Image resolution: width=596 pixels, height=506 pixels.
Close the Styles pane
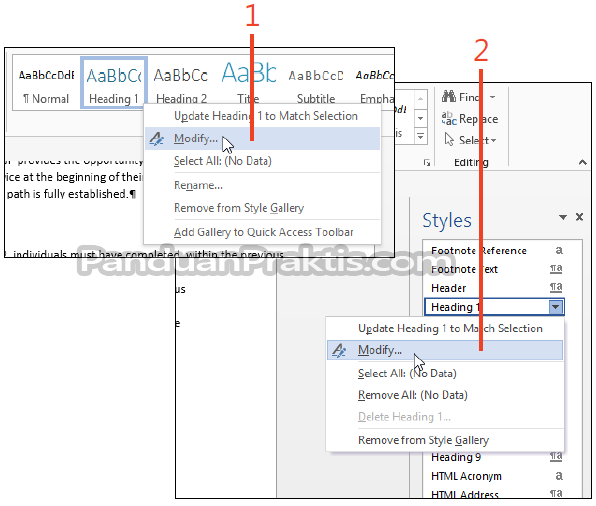pyautogui.click(x=579, y=217)
